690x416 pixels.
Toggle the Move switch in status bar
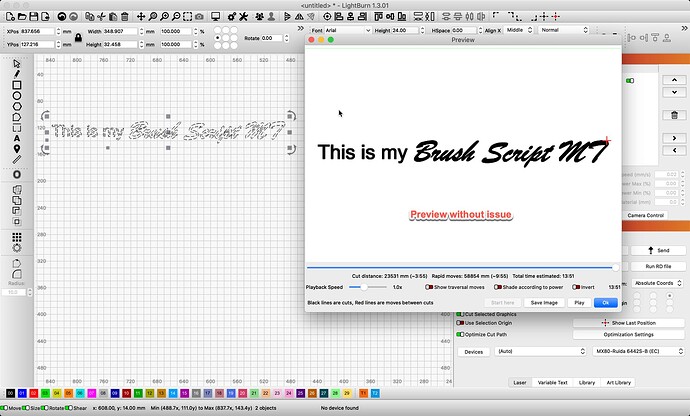4,408
